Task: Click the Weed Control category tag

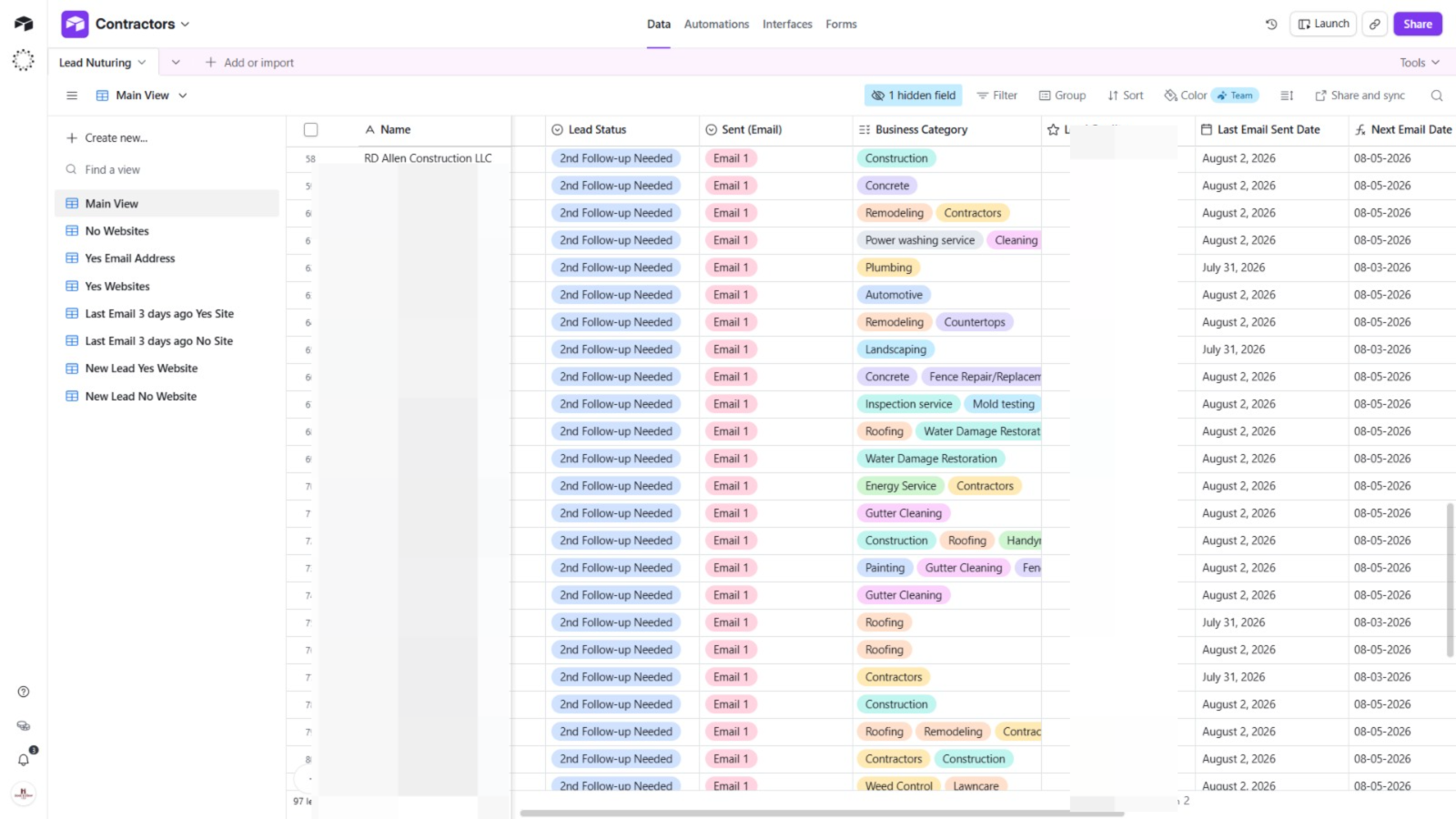Action: pyautogui.click(x=899, y=785)
